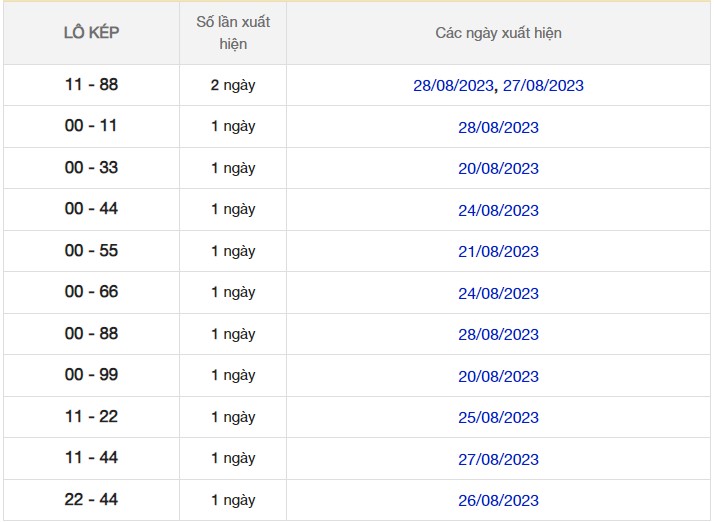
Task: Click the 25/08/2023 date link
Action: pos(498,418)
